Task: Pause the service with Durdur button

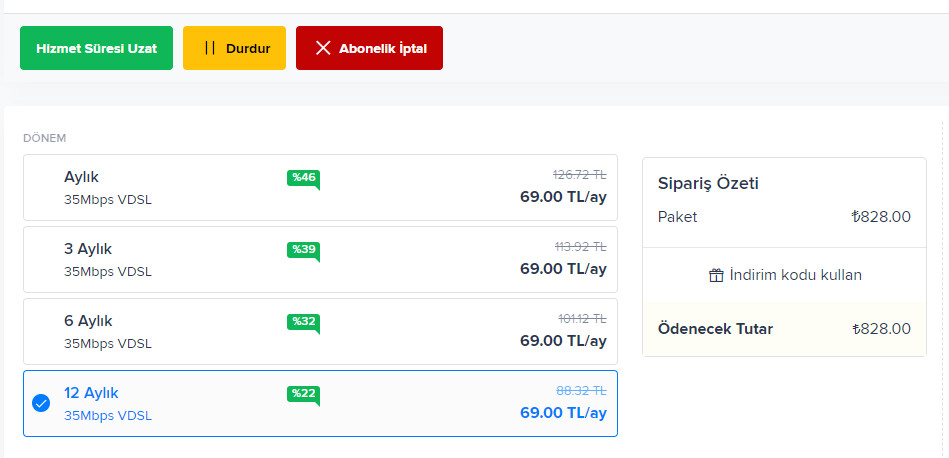Action: click(234, 48)
